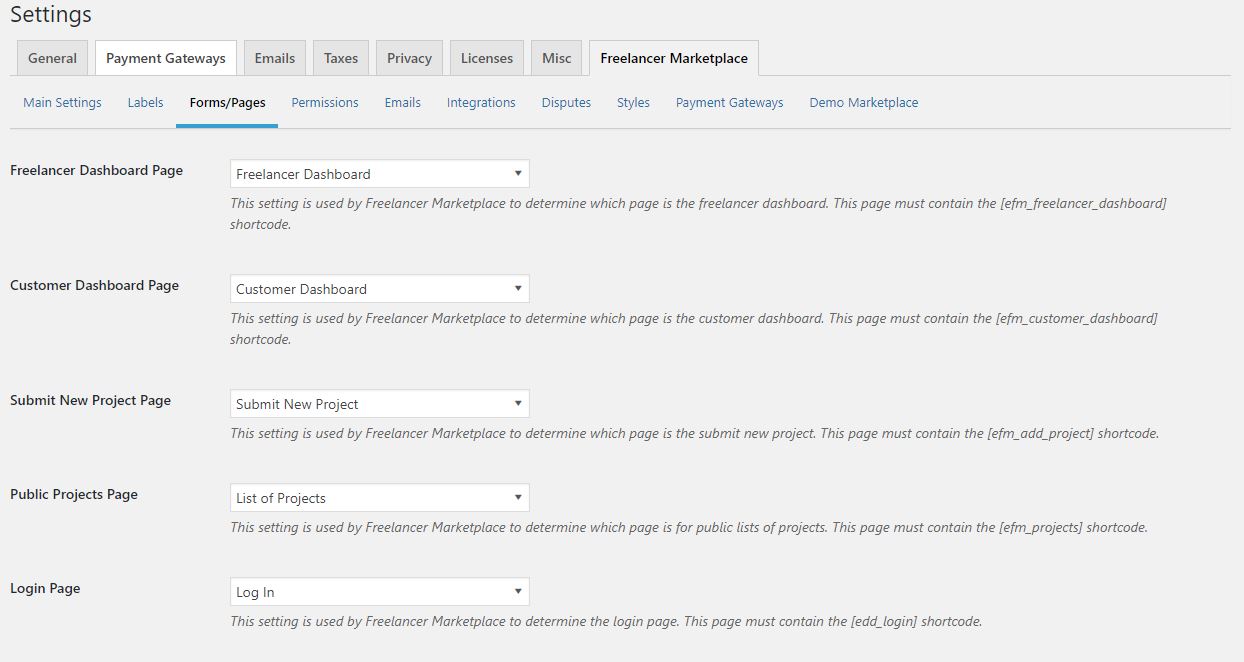Click the description mentioning the [edd_login] shortcode
The width and height of the screenshot is (1244, 662).
coord(606,621)
